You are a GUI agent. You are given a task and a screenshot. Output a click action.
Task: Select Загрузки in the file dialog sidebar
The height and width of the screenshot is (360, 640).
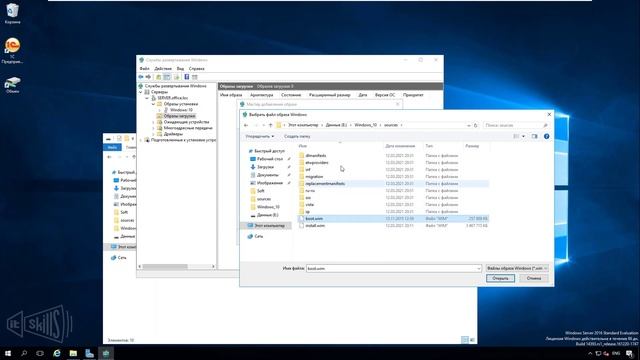click(x=265, y=167)
